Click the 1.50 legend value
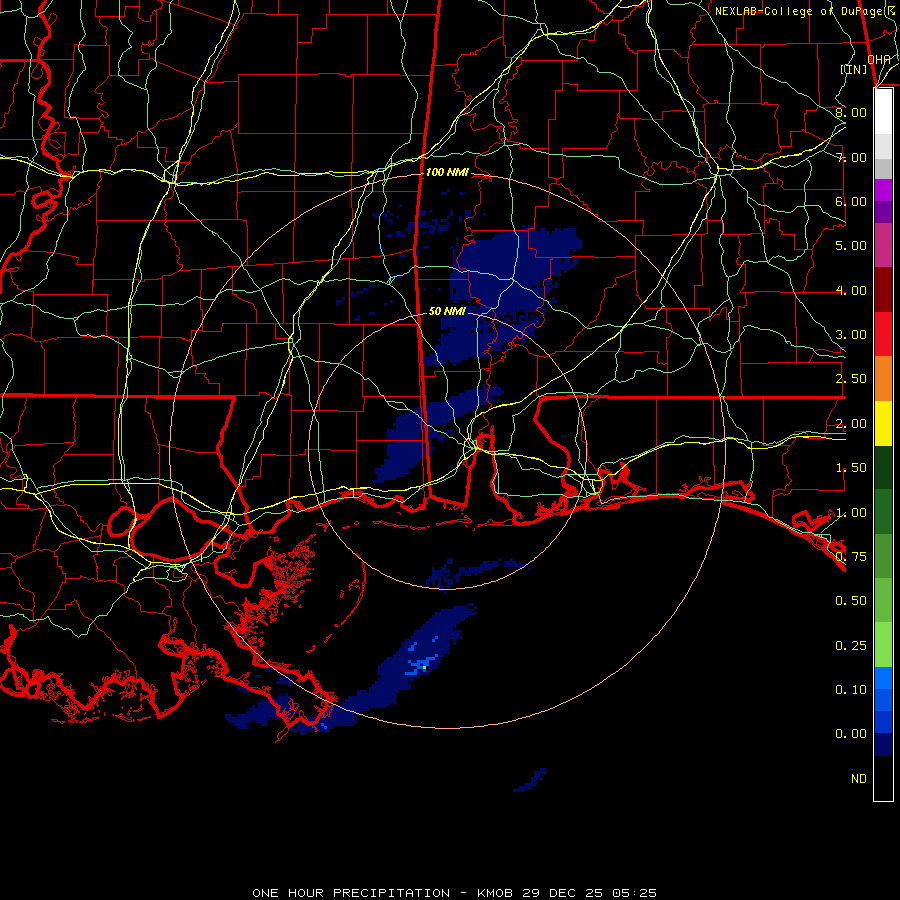 point(851,468)
